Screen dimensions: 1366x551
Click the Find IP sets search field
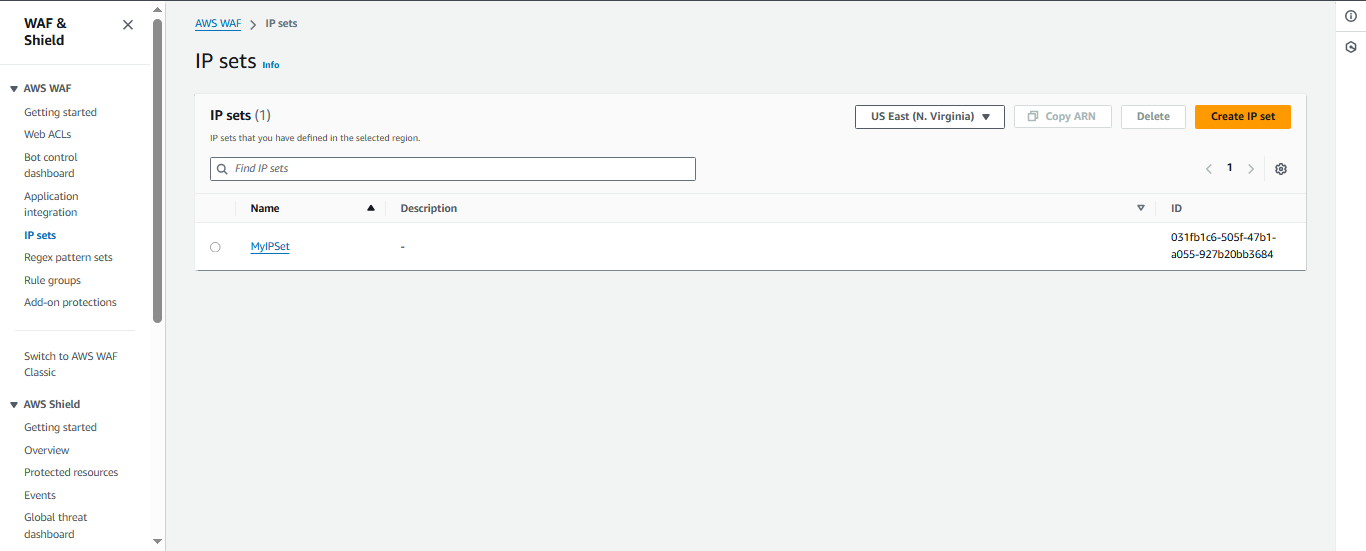(x=452, y=169)
